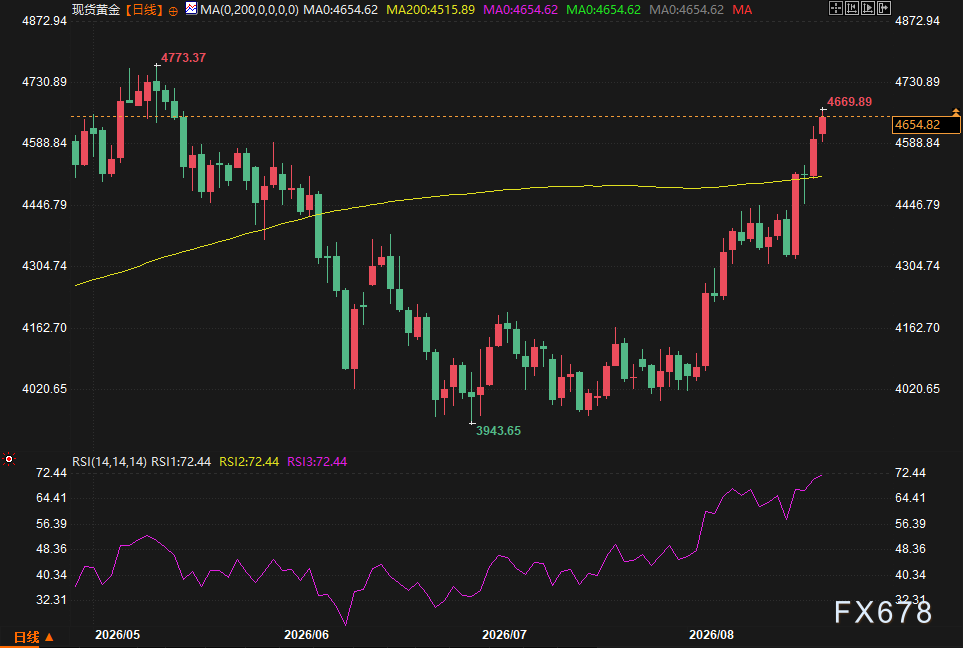Viewport: 963px width, 648px height.
Task: Open the 日线 timeframe selector at bottom
Action: [33, 637]
